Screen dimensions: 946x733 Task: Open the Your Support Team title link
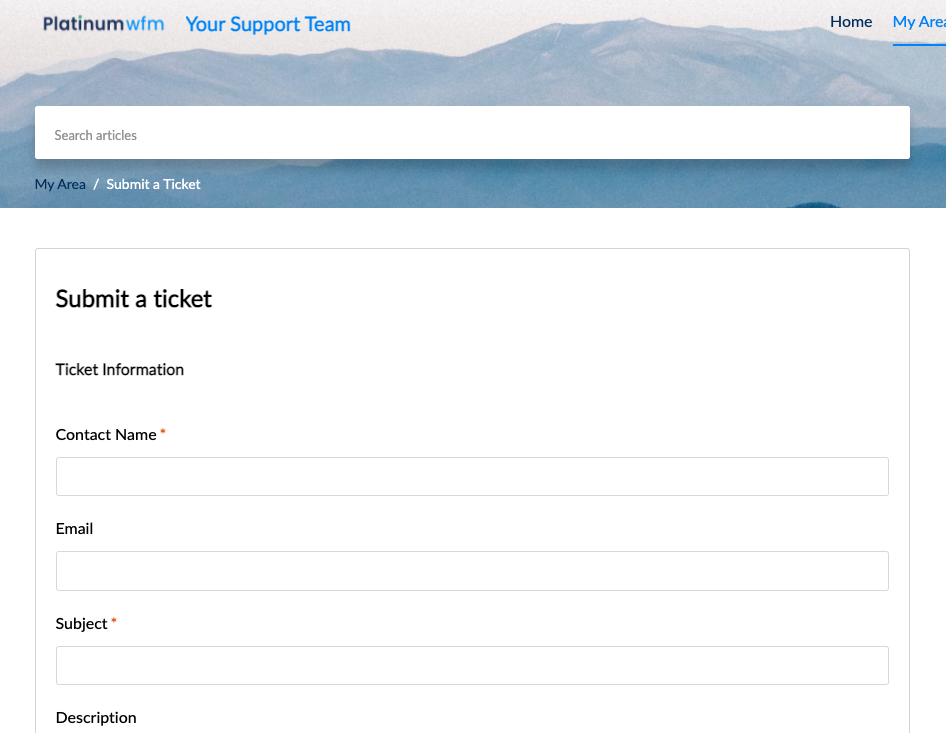pyautogui.click(x=268, y=24)
